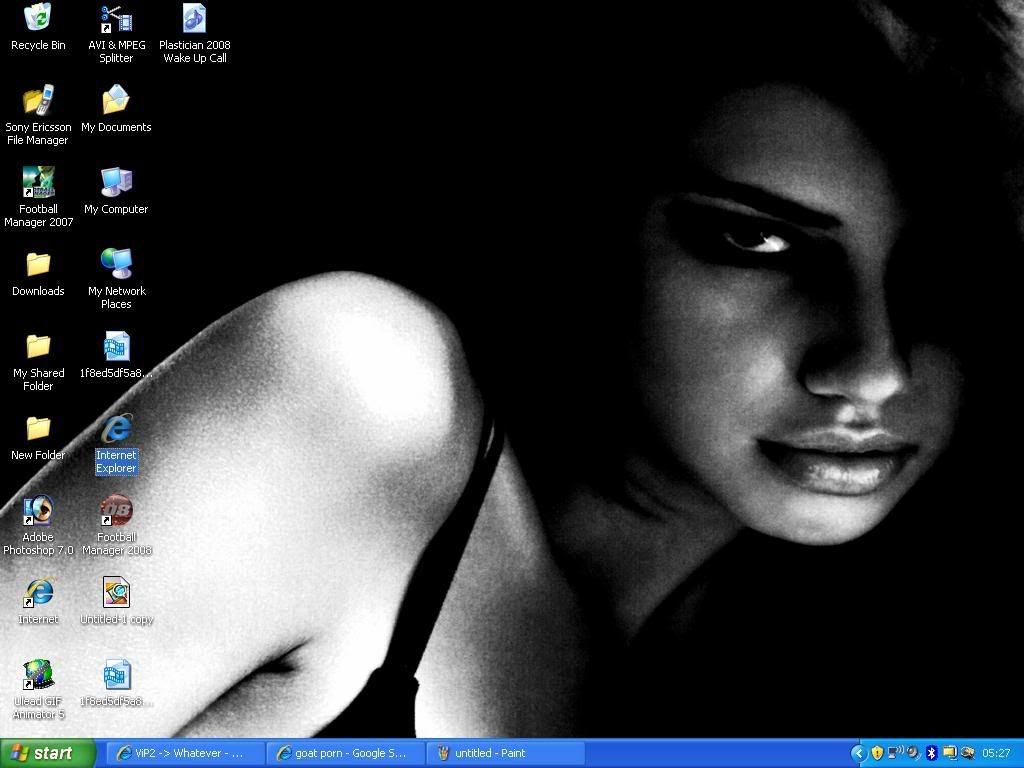Click the yellow monitor tray icon
1024x768 pixels.
coord(950,754)
